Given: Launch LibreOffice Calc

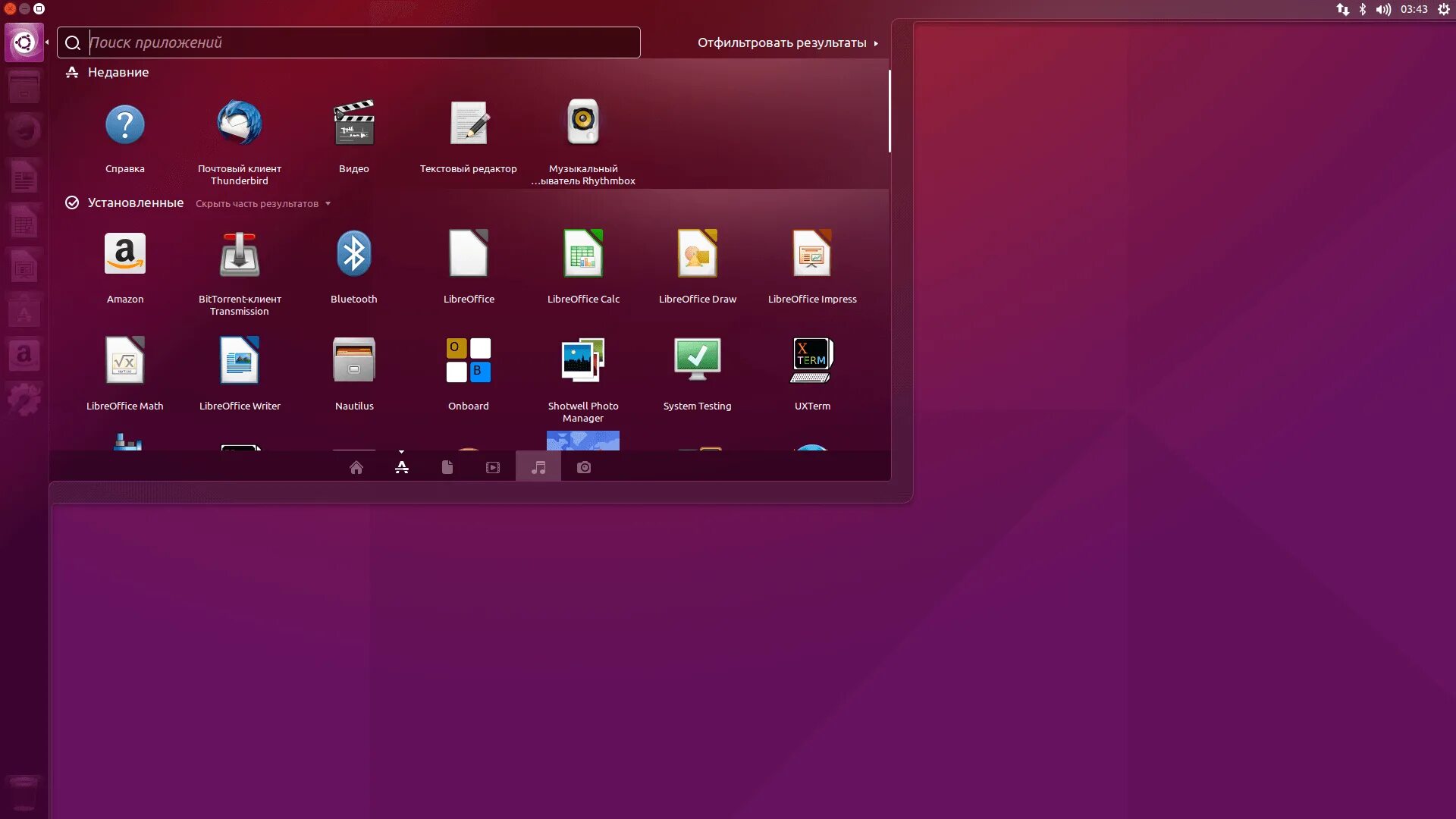Looking at the screenshot, I should click(x=582, y=254).
